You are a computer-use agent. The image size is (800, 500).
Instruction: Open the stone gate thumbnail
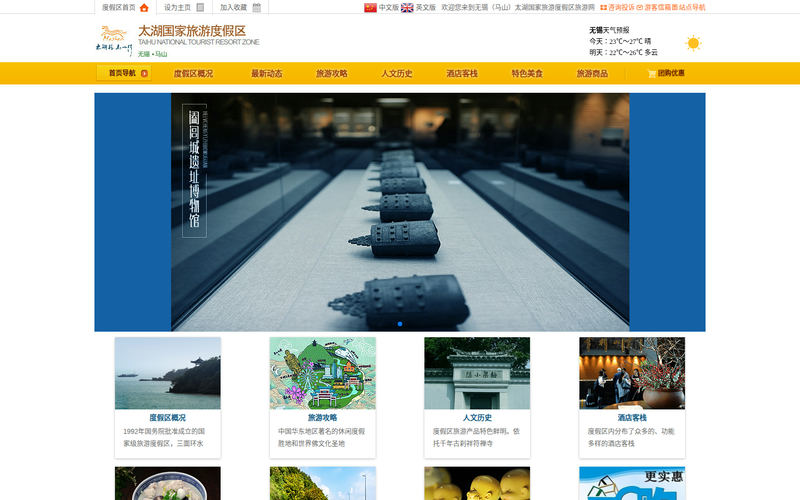click(x=477, y=373)
